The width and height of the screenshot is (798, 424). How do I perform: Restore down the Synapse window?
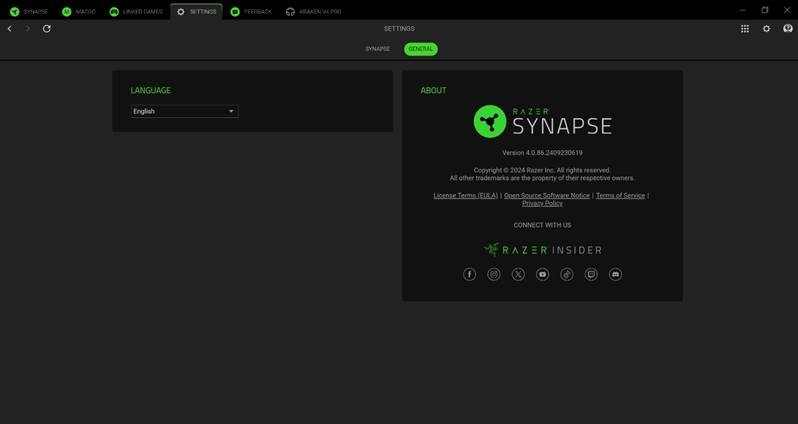765,10
